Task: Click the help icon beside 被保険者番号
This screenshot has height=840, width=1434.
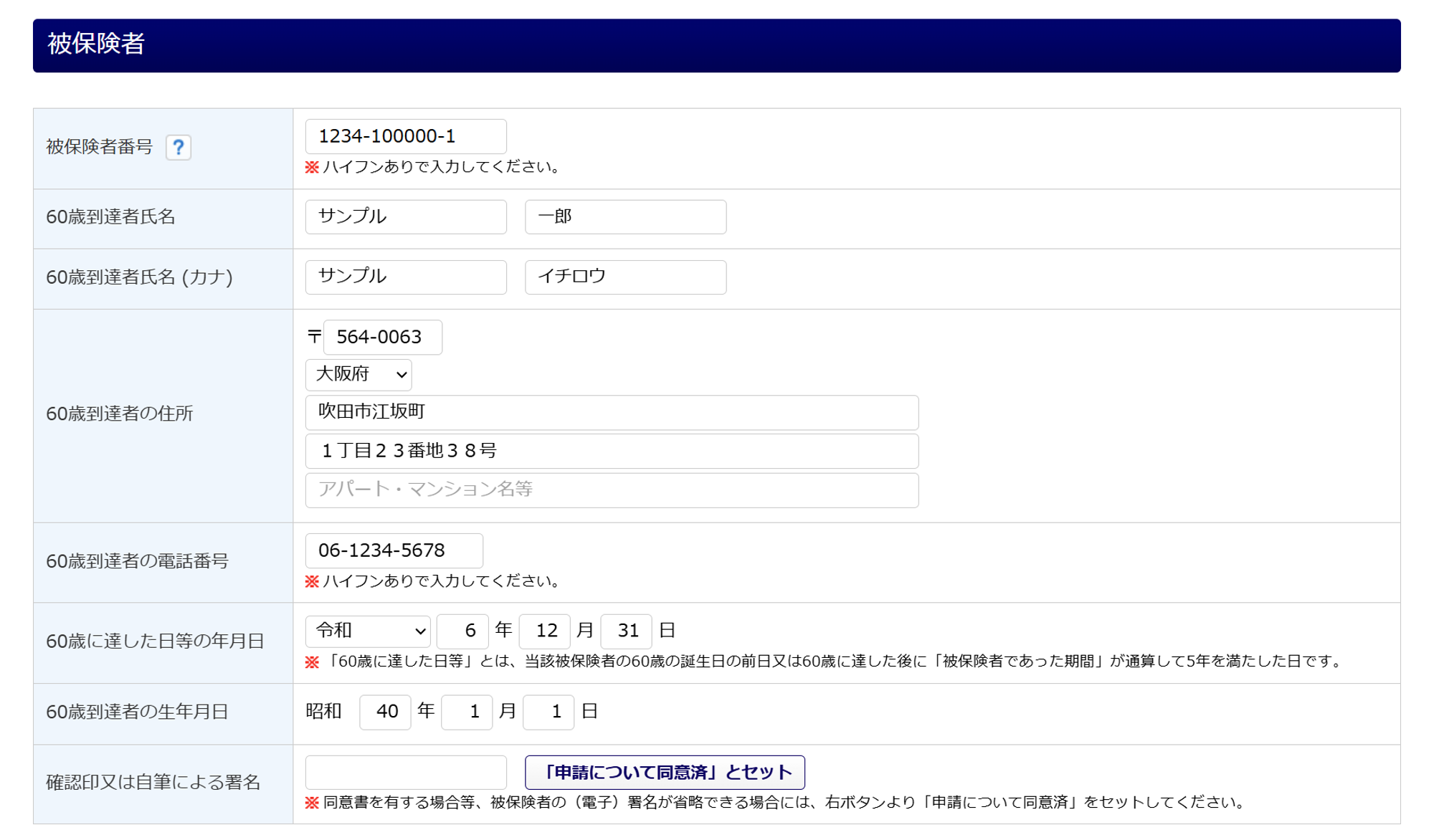Action: tap(178, 148)
